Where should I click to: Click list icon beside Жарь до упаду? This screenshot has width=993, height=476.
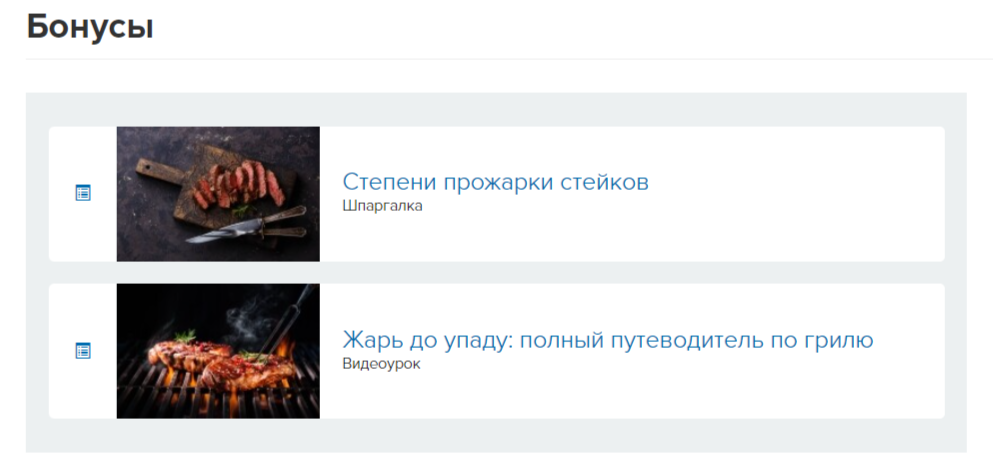[83, 351]
